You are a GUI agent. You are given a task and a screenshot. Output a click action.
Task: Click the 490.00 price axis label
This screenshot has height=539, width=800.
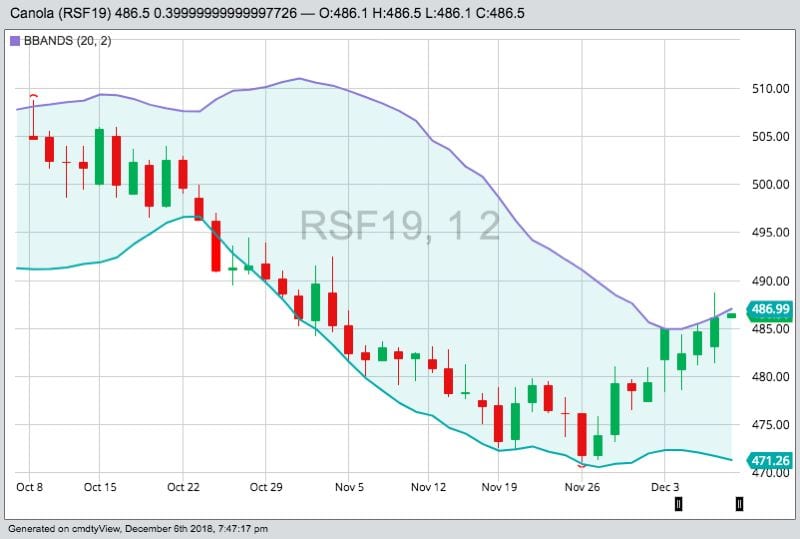770,281
